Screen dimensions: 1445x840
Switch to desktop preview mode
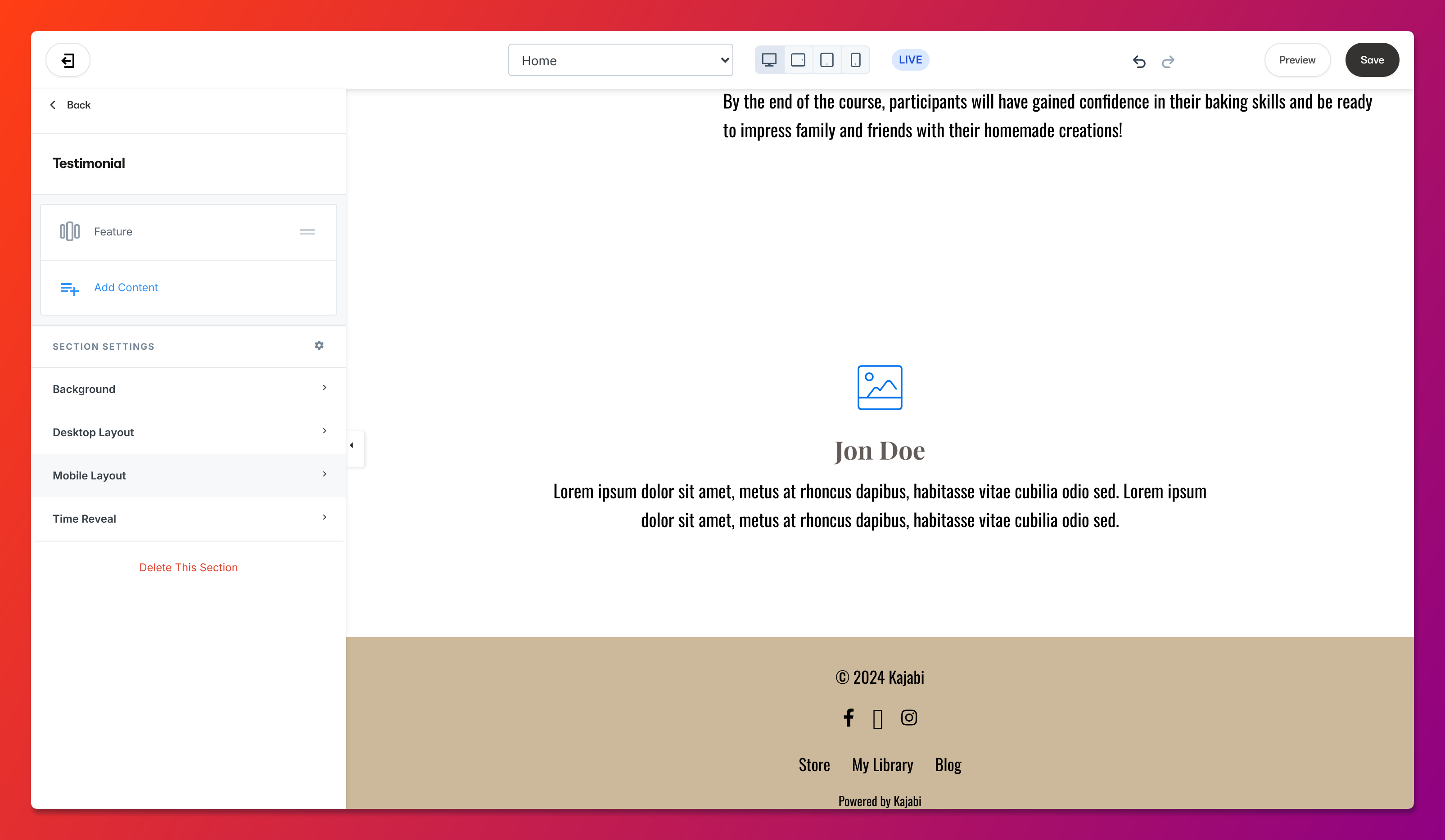pyautogui.click(x=769, y=60)
